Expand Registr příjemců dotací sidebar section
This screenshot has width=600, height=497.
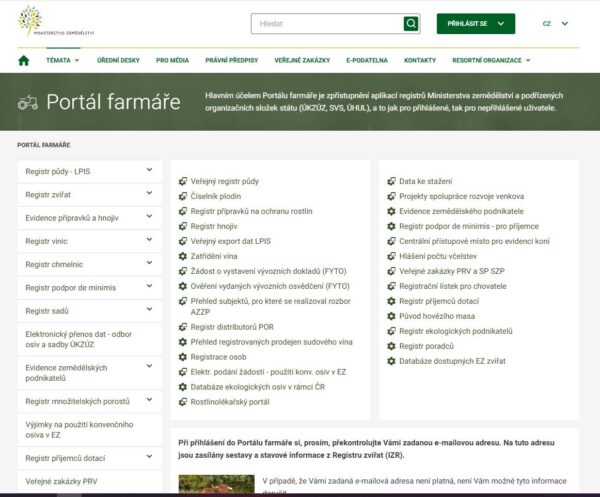pyautogui.click(x=149, y=456)
